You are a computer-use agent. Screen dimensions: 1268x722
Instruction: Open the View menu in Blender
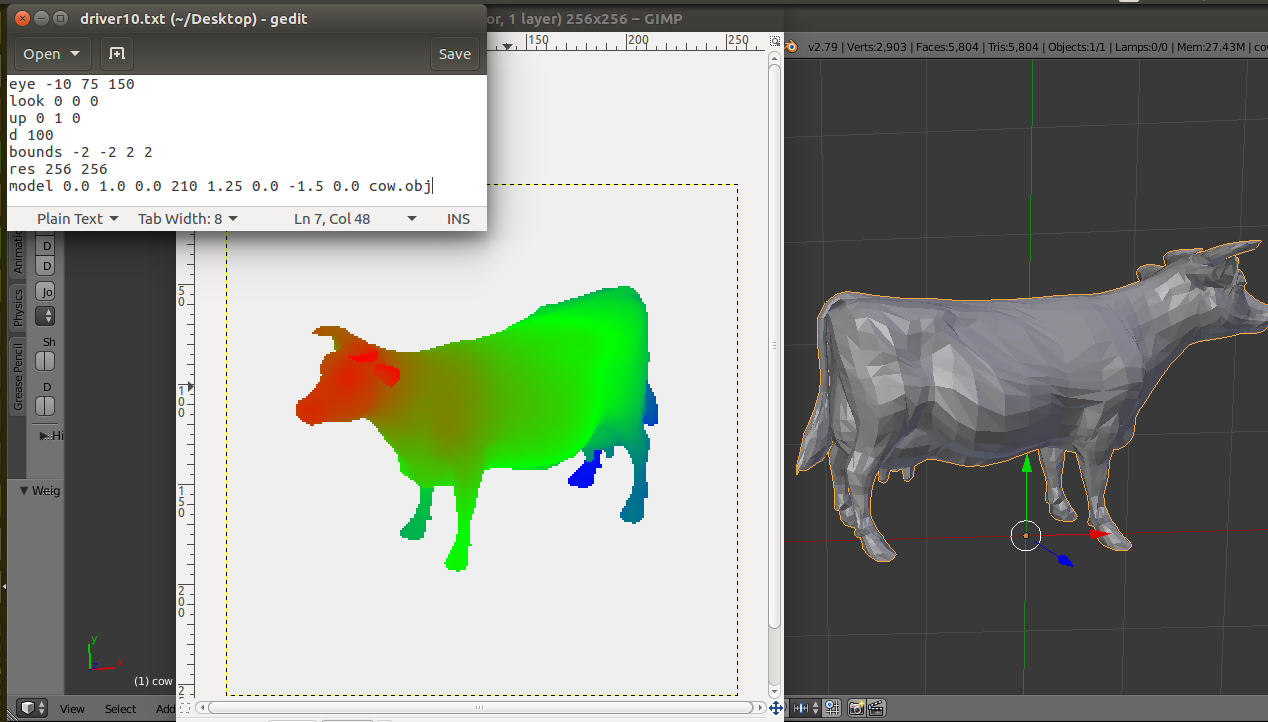72,708
